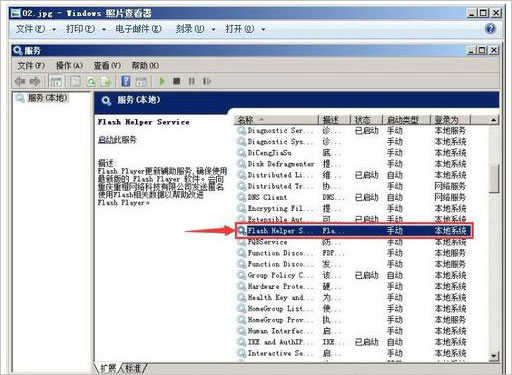
Task: Select 服务(本地) in the left tree
Action: tap(47, 98)
